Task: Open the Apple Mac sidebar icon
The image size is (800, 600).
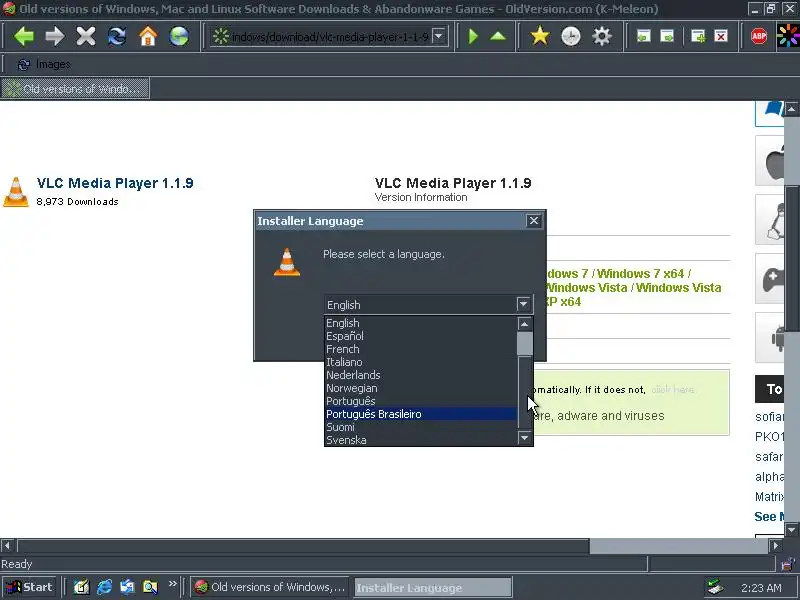Action: coord(769,160)
